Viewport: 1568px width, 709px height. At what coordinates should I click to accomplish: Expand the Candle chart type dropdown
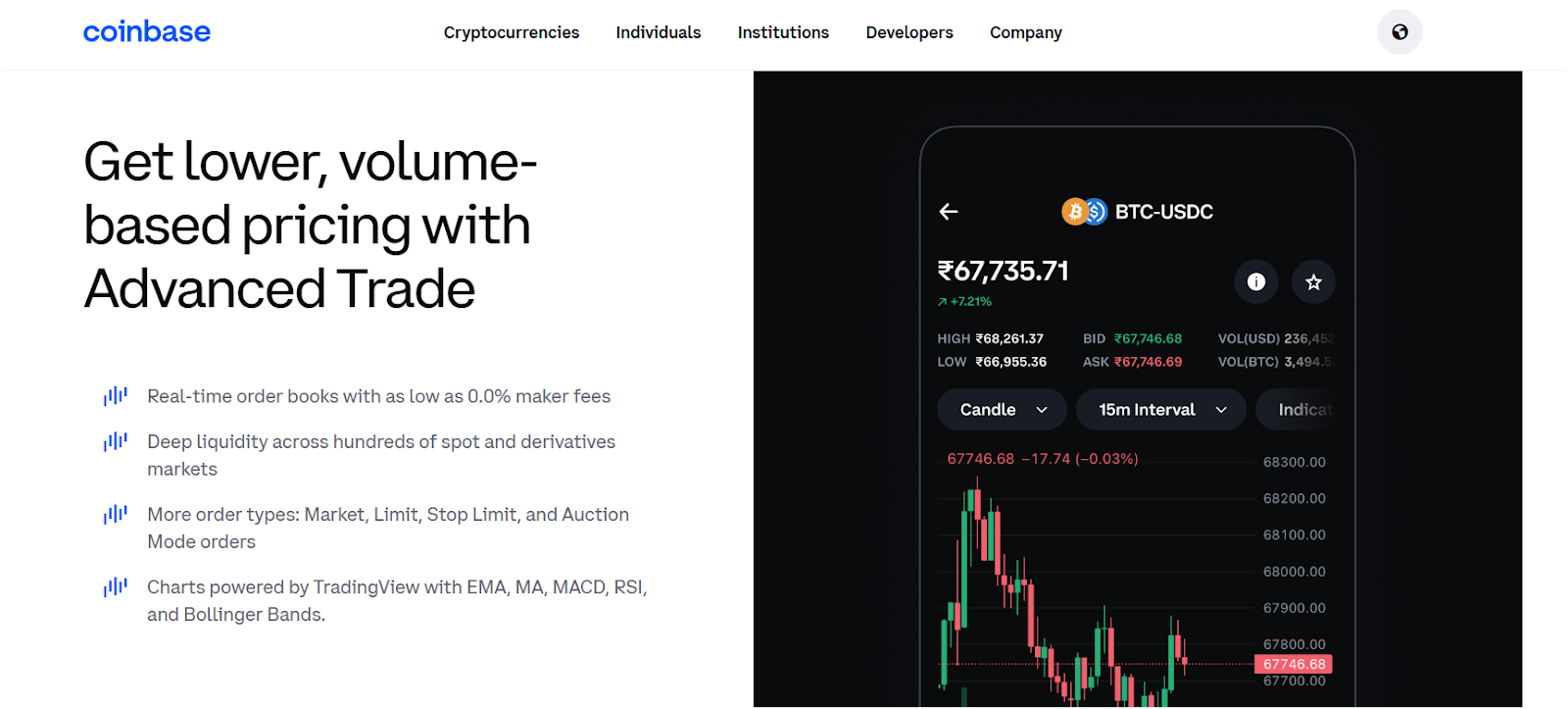(x=1003, y=410)
